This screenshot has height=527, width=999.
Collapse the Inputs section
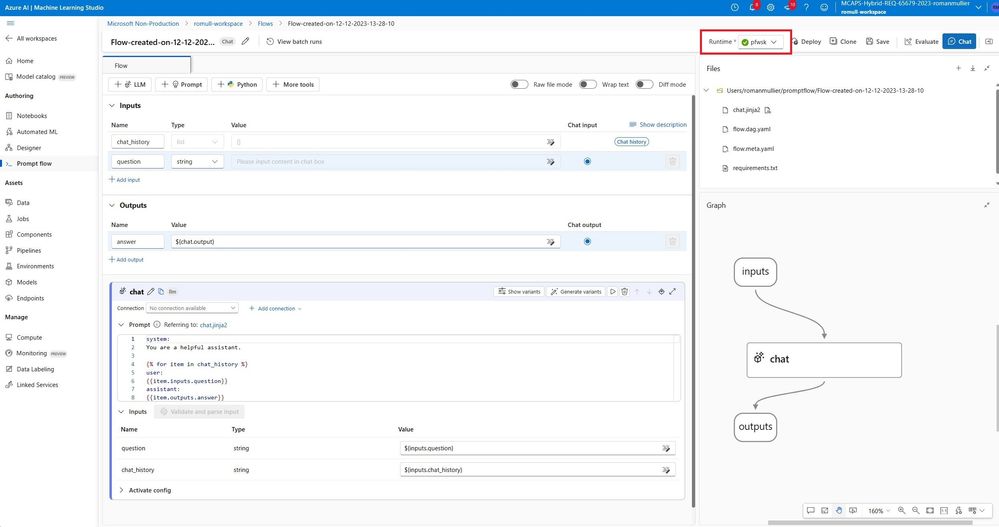111,106
